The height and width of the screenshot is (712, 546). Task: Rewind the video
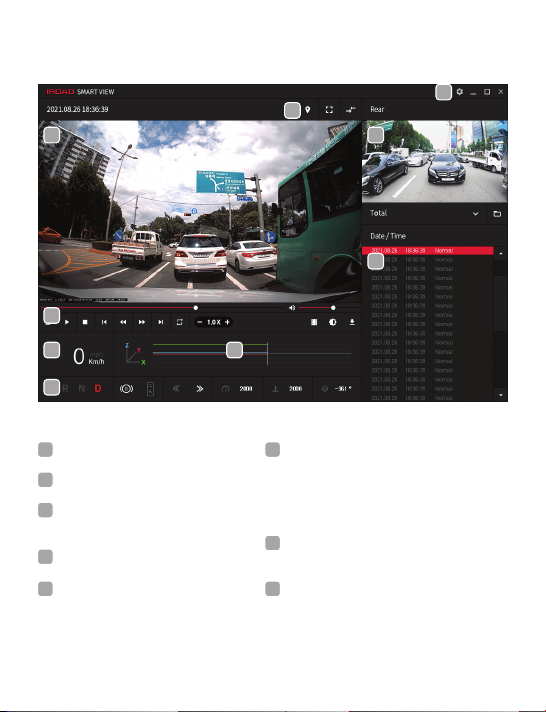point(123,322)
